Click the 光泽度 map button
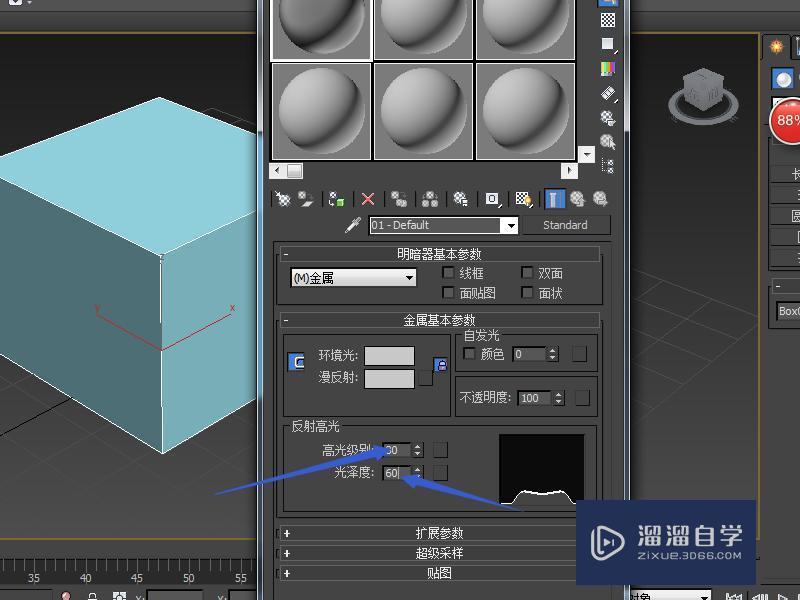Image resolution: width=800 pixels, height=600 pixels. point(440,472)
